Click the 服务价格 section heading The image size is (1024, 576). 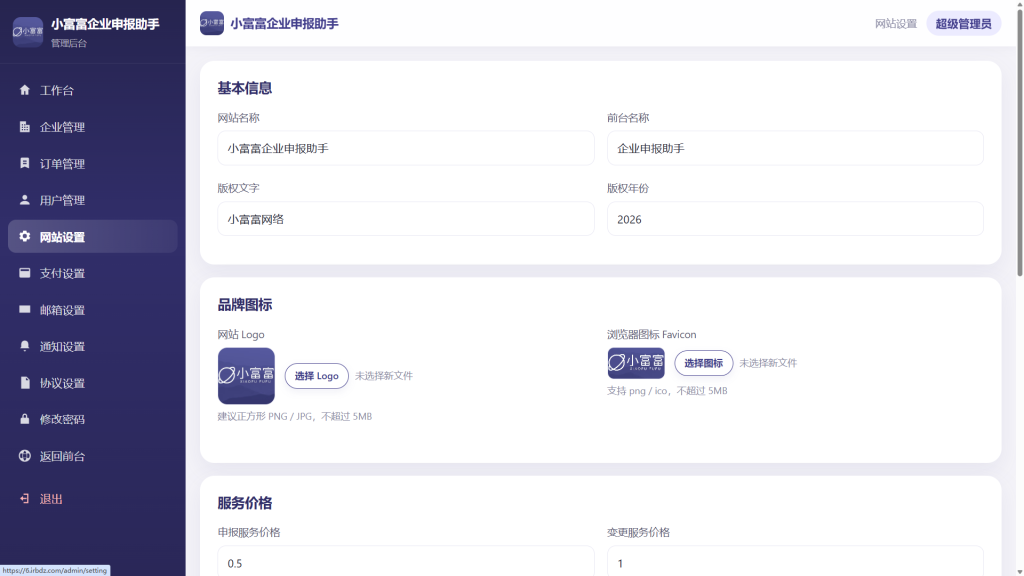245,504
